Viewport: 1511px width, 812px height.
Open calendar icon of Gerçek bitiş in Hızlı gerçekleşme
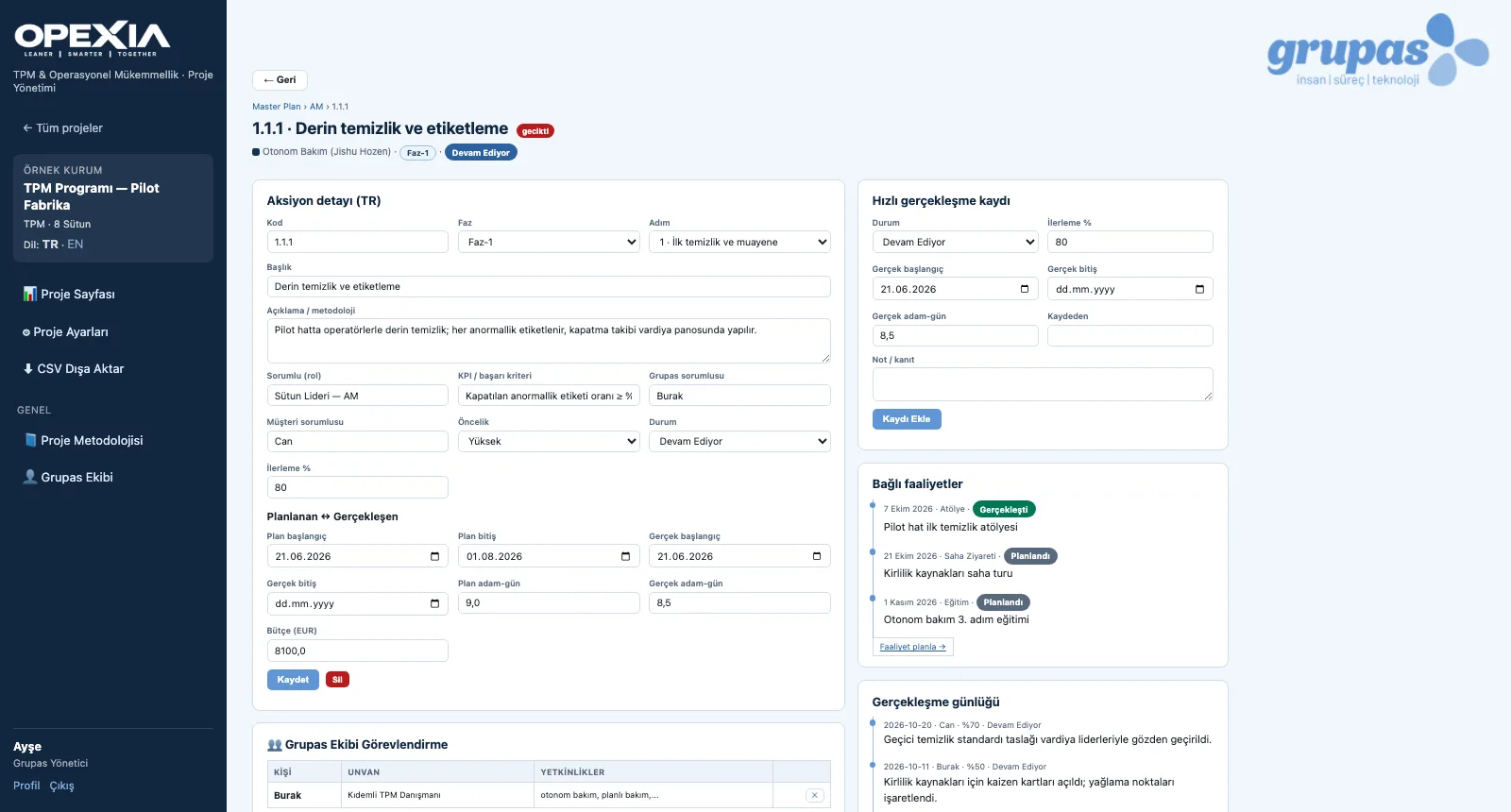coord(1199,289)
